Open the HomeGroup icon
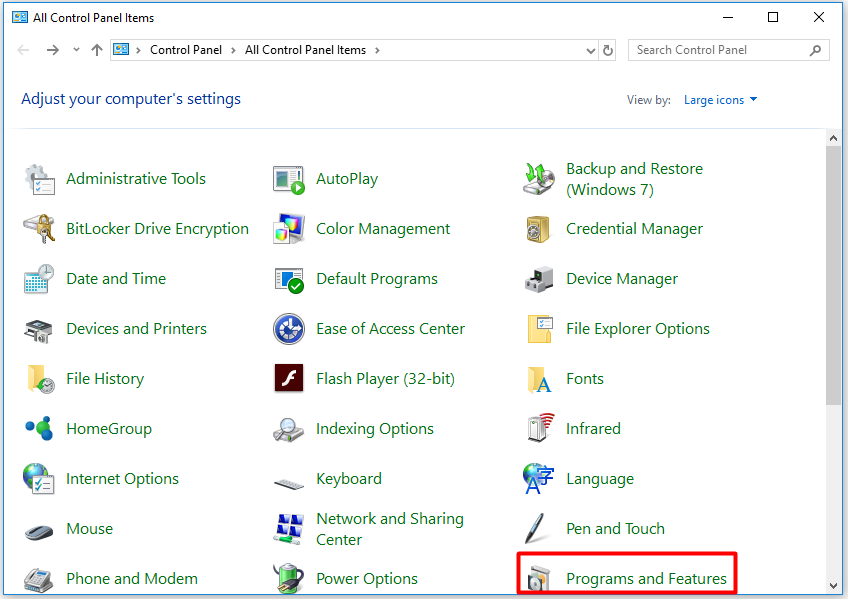This screenshot has width=848, height=599. coord(39,429)
